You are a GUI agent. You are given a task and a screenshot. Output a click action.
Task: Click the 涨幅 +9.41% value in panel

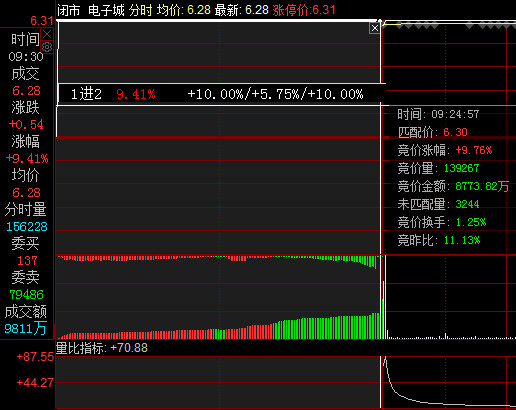point(27,158)
